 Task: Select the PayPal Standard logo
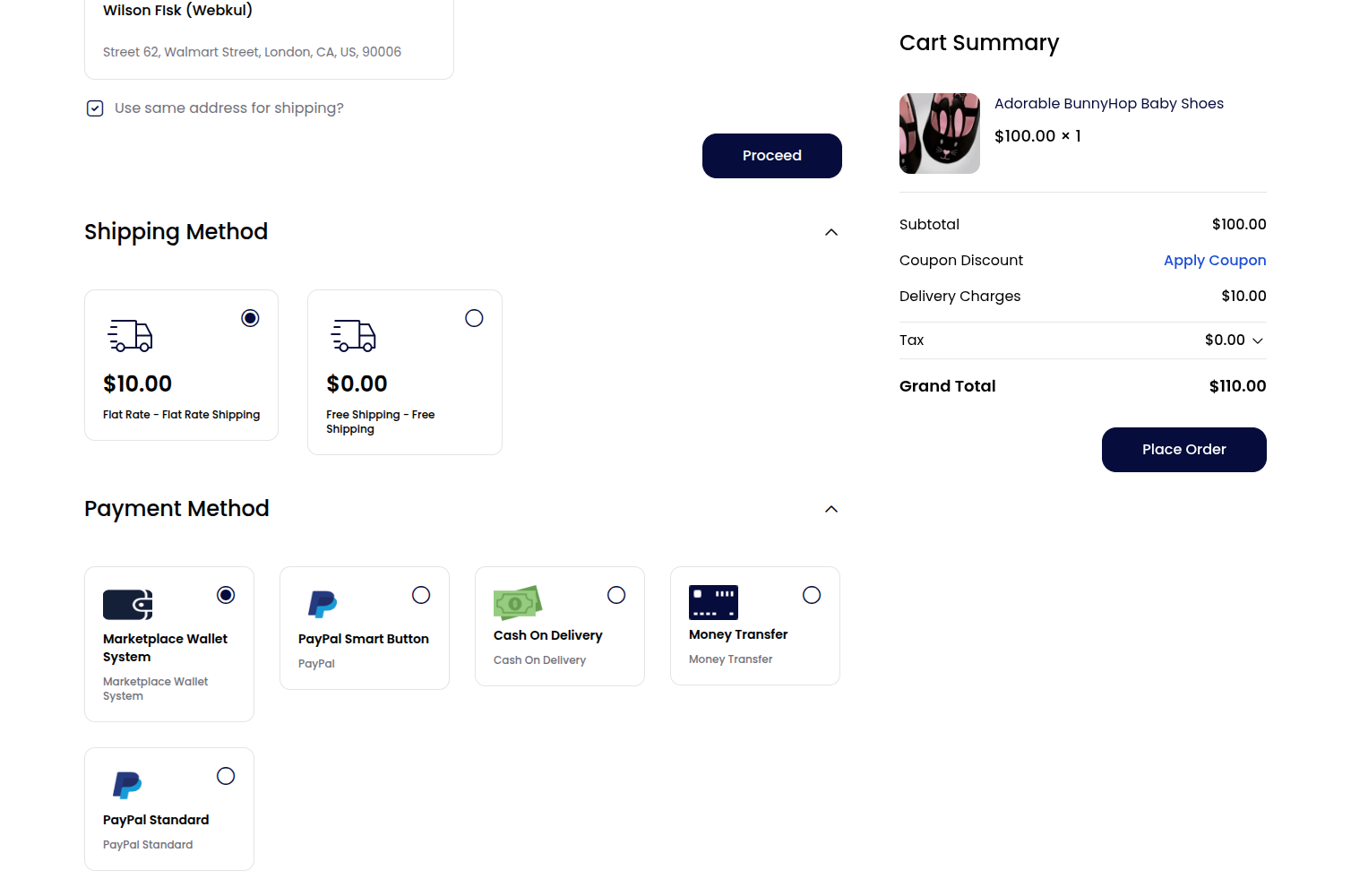(x=126, y=785)
